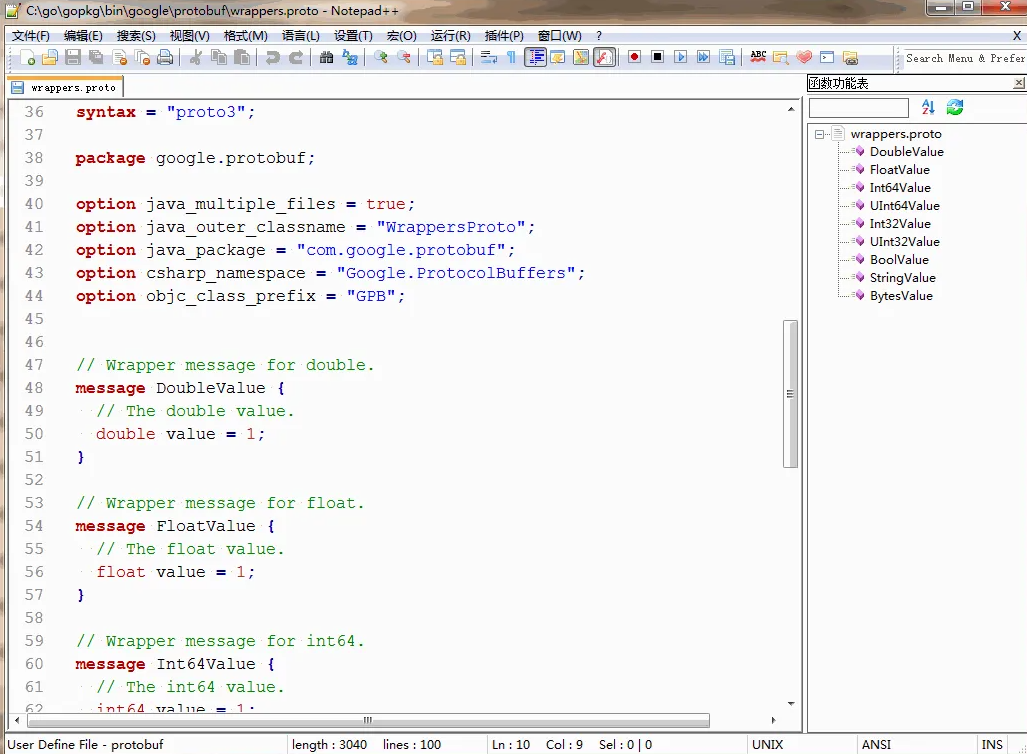Viewport: 1027px width, 754px height.
Task: Select BytesValue in the function list
Action: tap(901, 296)
